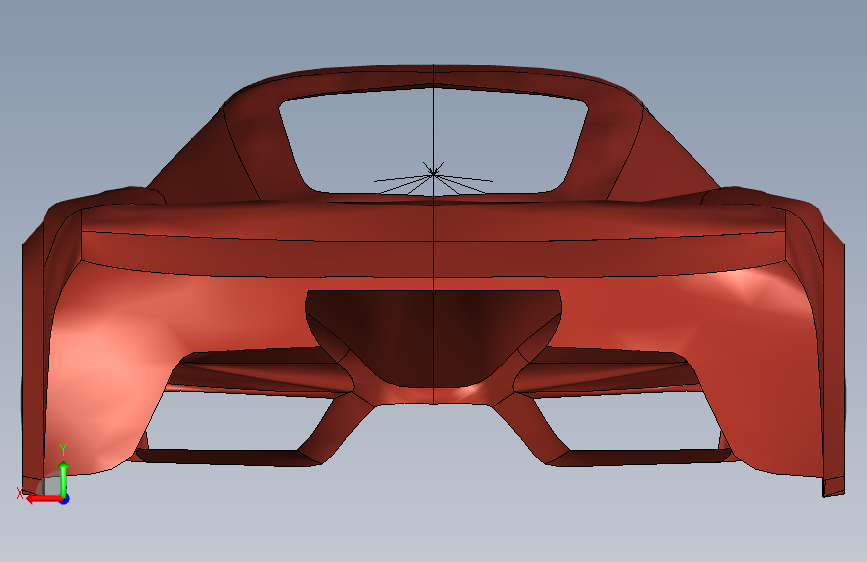Click the red X axis arrow of triad
Viewport: 867px width, 562px height.
(43, 499)
